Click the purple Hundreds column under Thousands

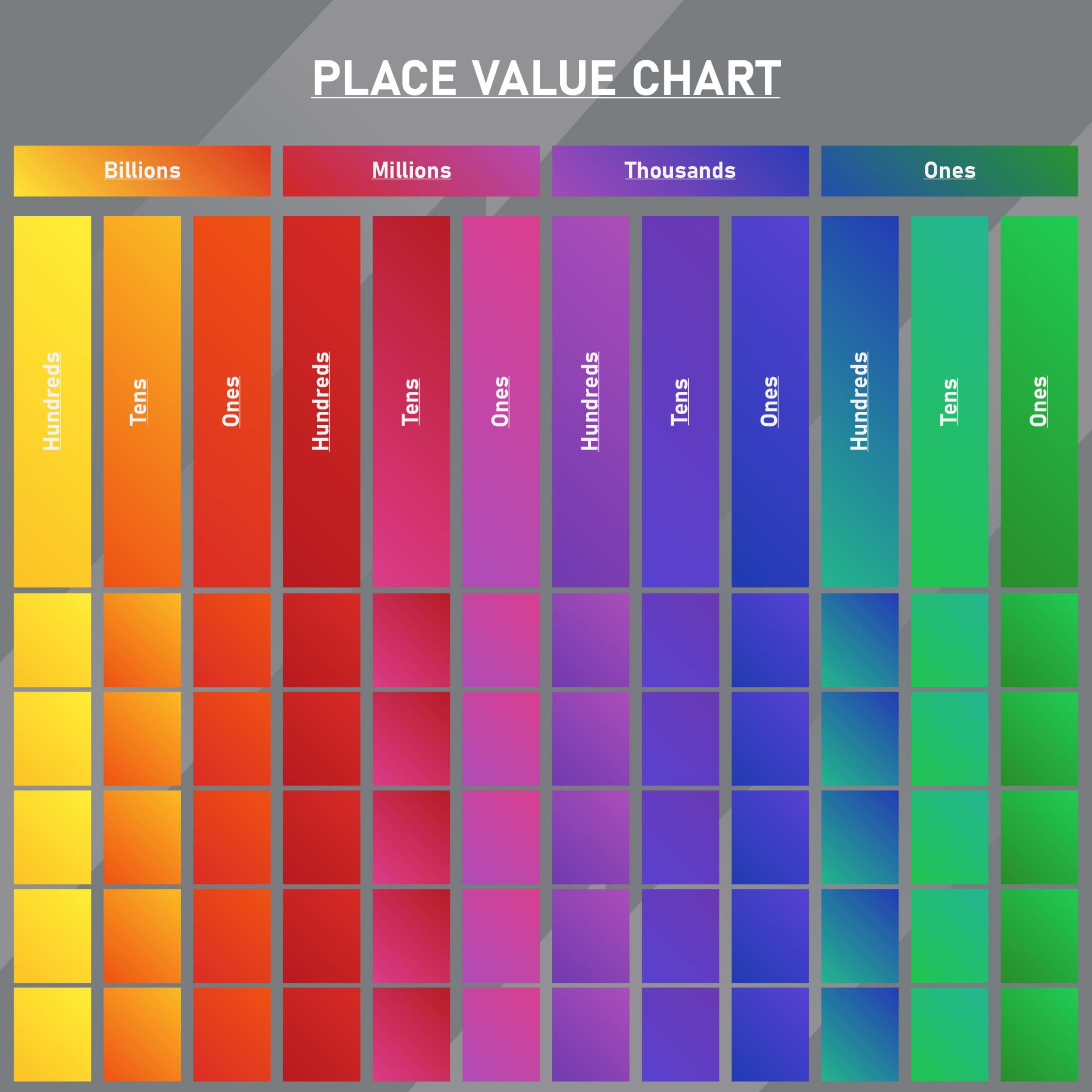click(x=591, y=402)
